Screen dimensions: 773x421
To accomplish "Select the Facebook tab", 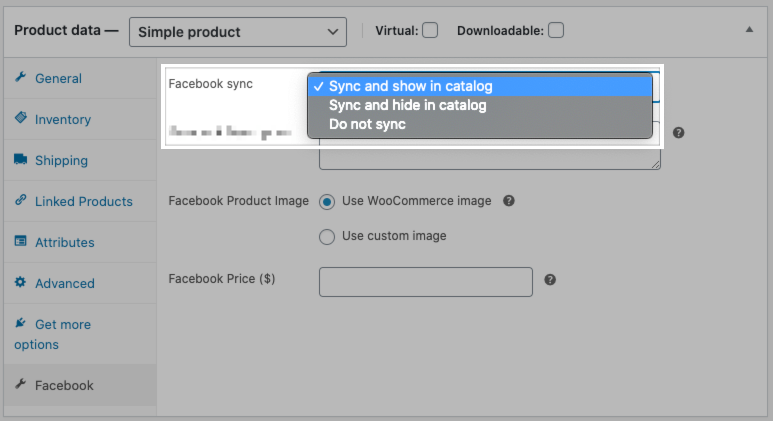I will click(x=80, y=385).
